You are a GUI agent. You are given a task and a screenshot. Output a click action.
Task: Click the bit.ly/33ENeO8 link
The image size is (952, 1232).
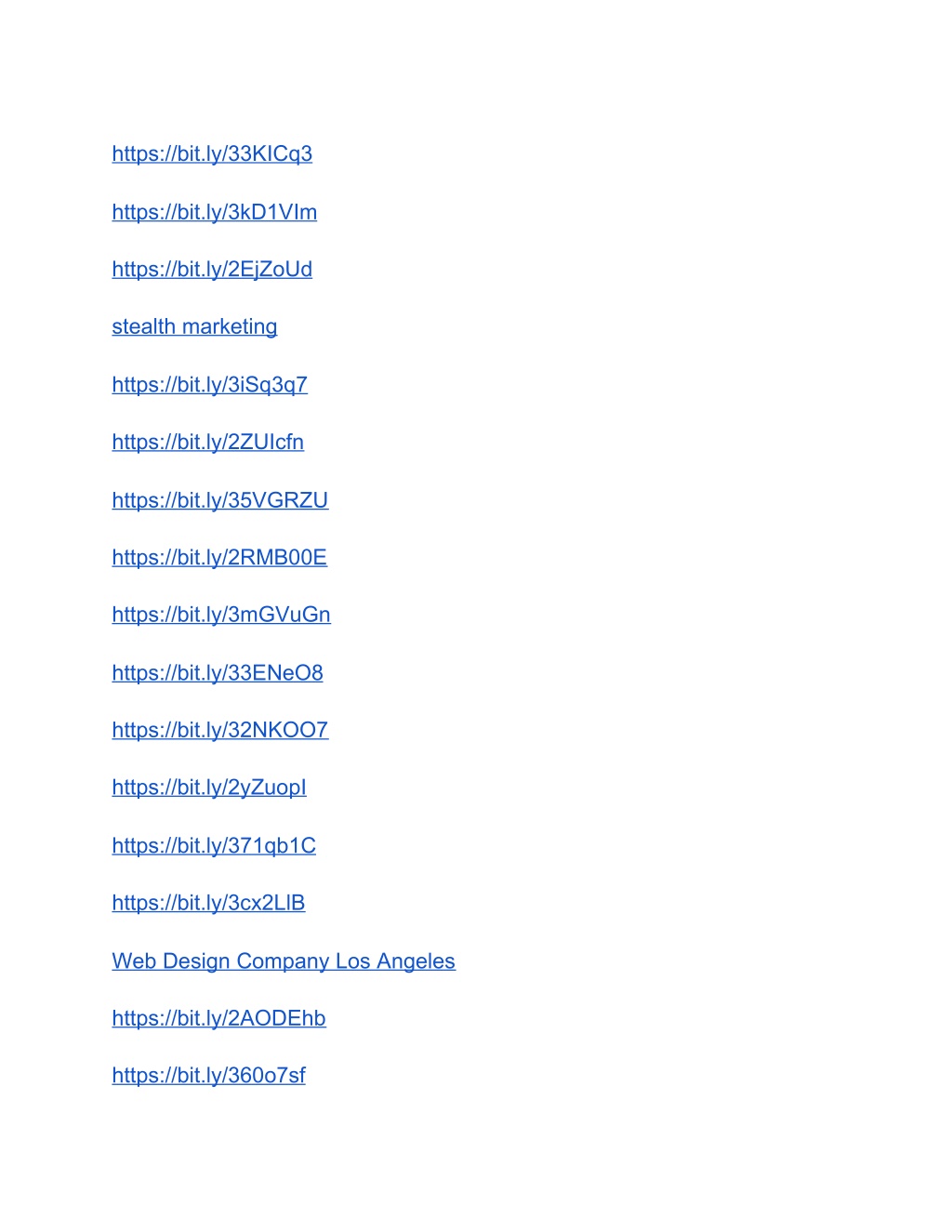218,673
